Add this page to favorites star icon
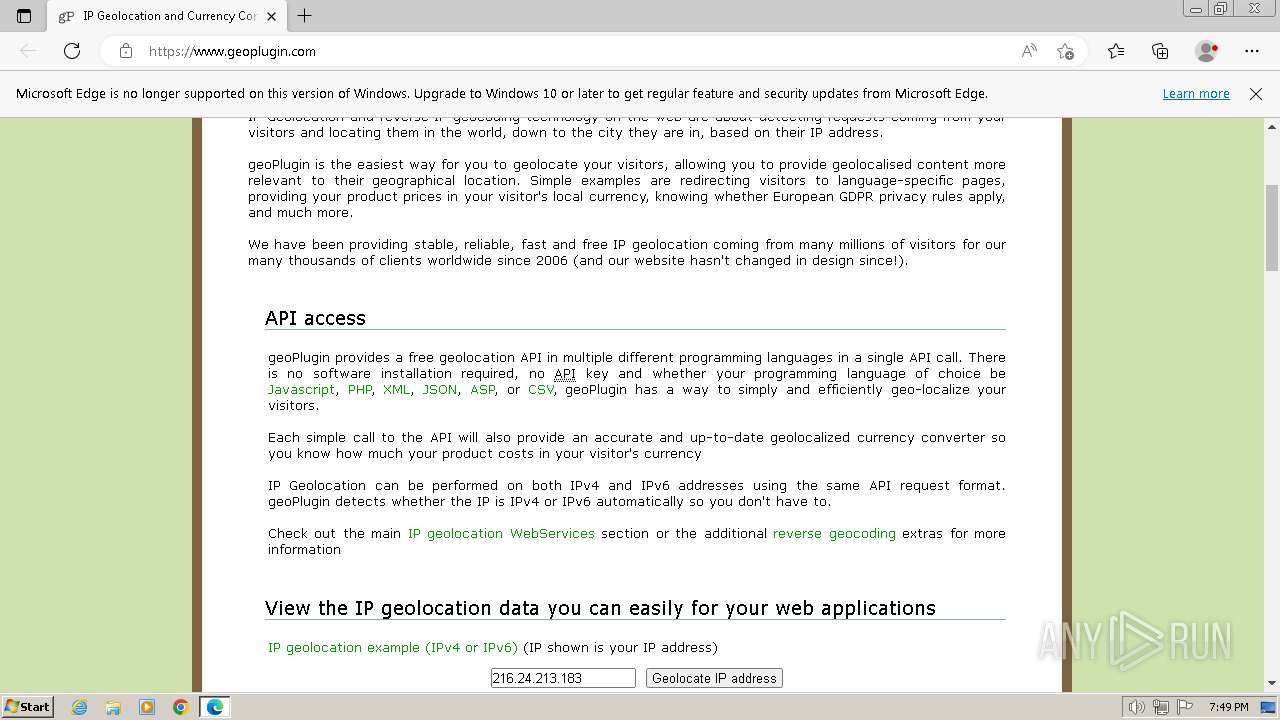This screenshot has height=720, width=1280. [1065, 51]
